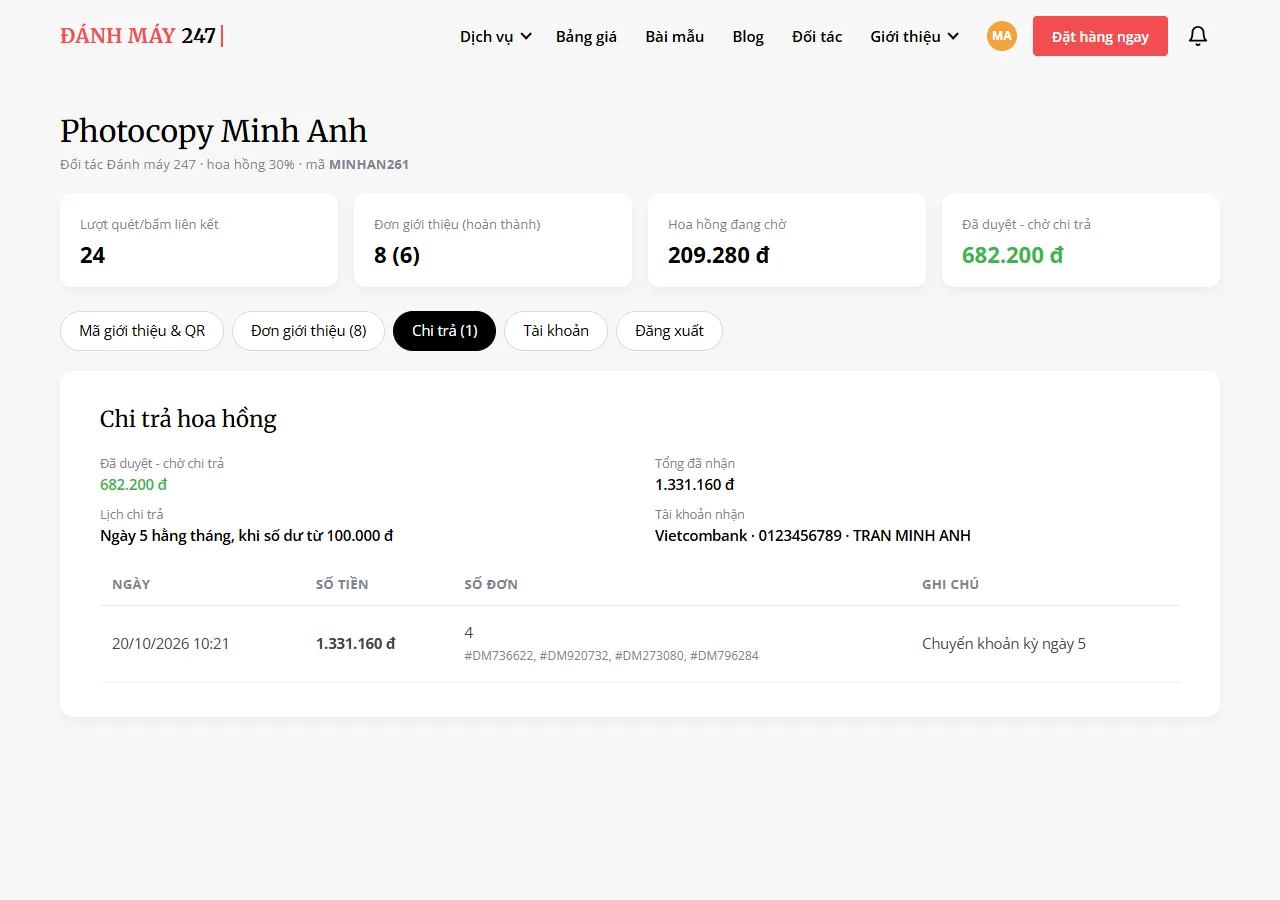This screenshot has width=1280, height=900.
Task: Click the Tổng đã nhận amount 1.331.160 đ
Action: click(x=695, y=485)
